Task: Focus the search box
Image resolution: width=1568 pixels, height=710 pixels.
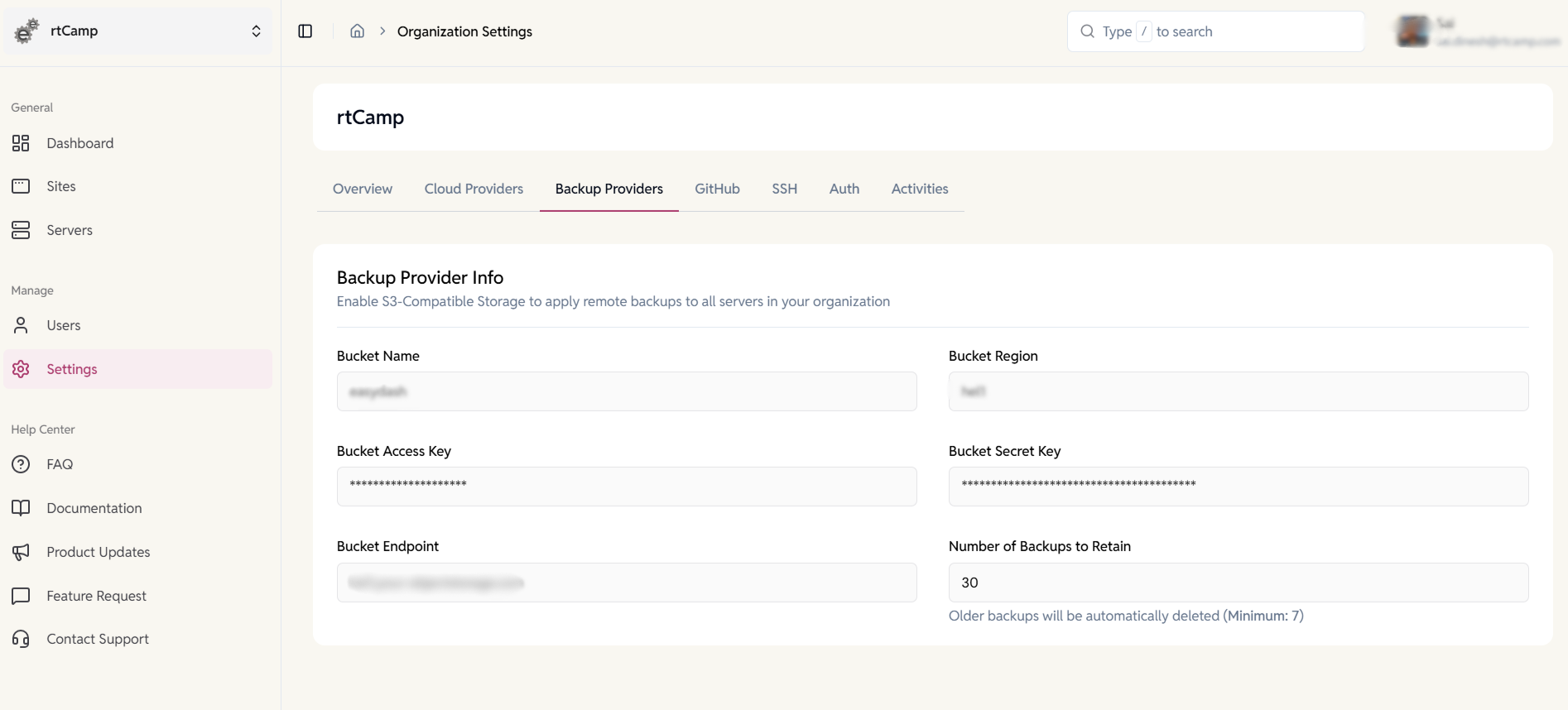Action: (1215, 31)
